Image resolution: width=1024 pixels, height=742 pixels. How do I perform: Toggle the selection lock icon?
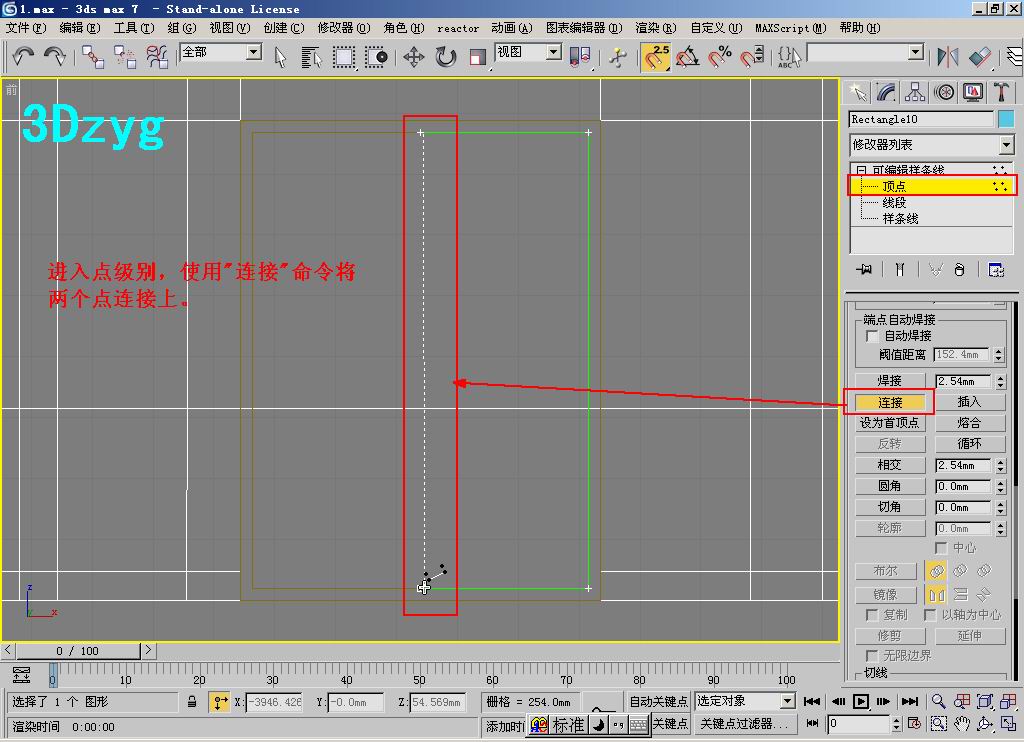click(x=192, y=702)
